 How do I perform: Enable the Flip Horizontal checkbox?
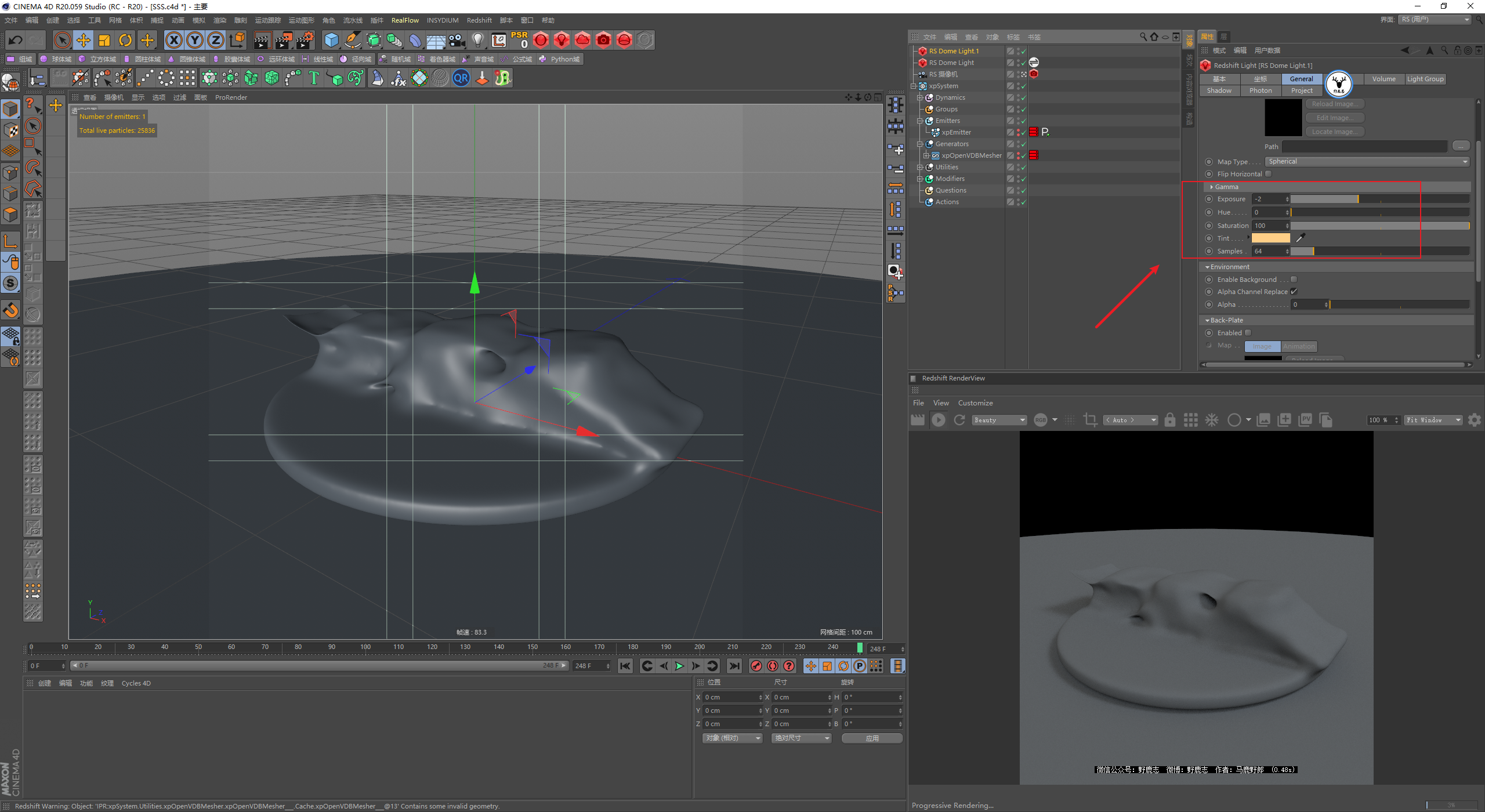point(1269,174)
